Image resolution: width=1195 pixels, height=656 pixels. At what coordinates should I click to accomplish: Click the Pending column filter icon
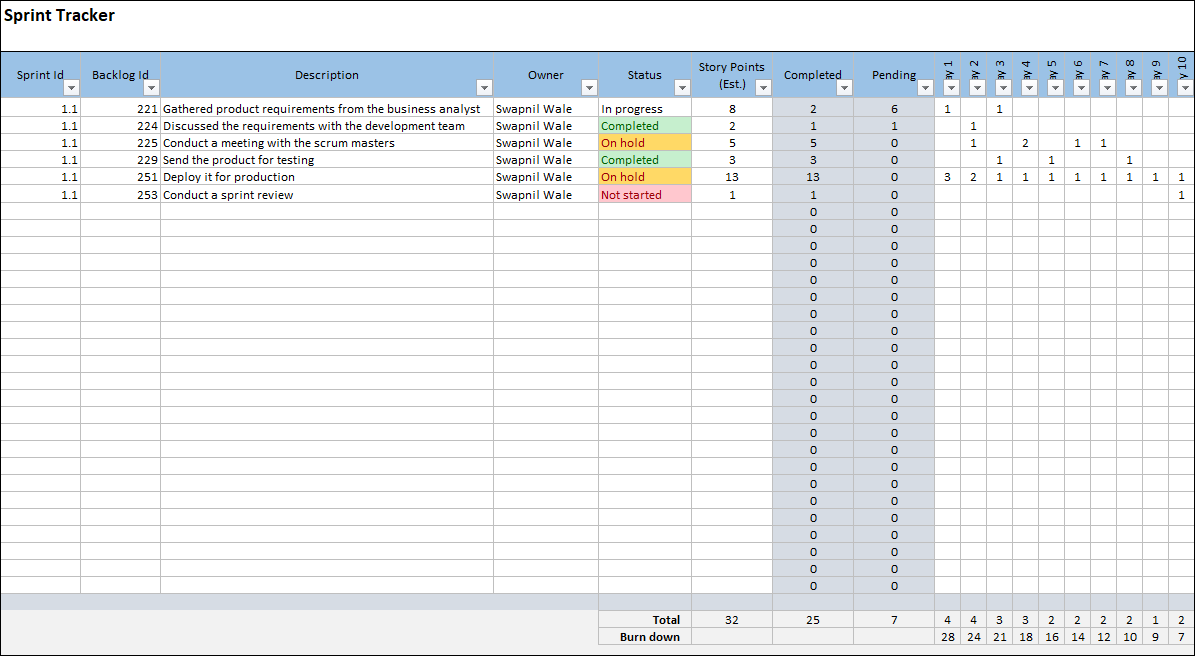pos(925,88)
